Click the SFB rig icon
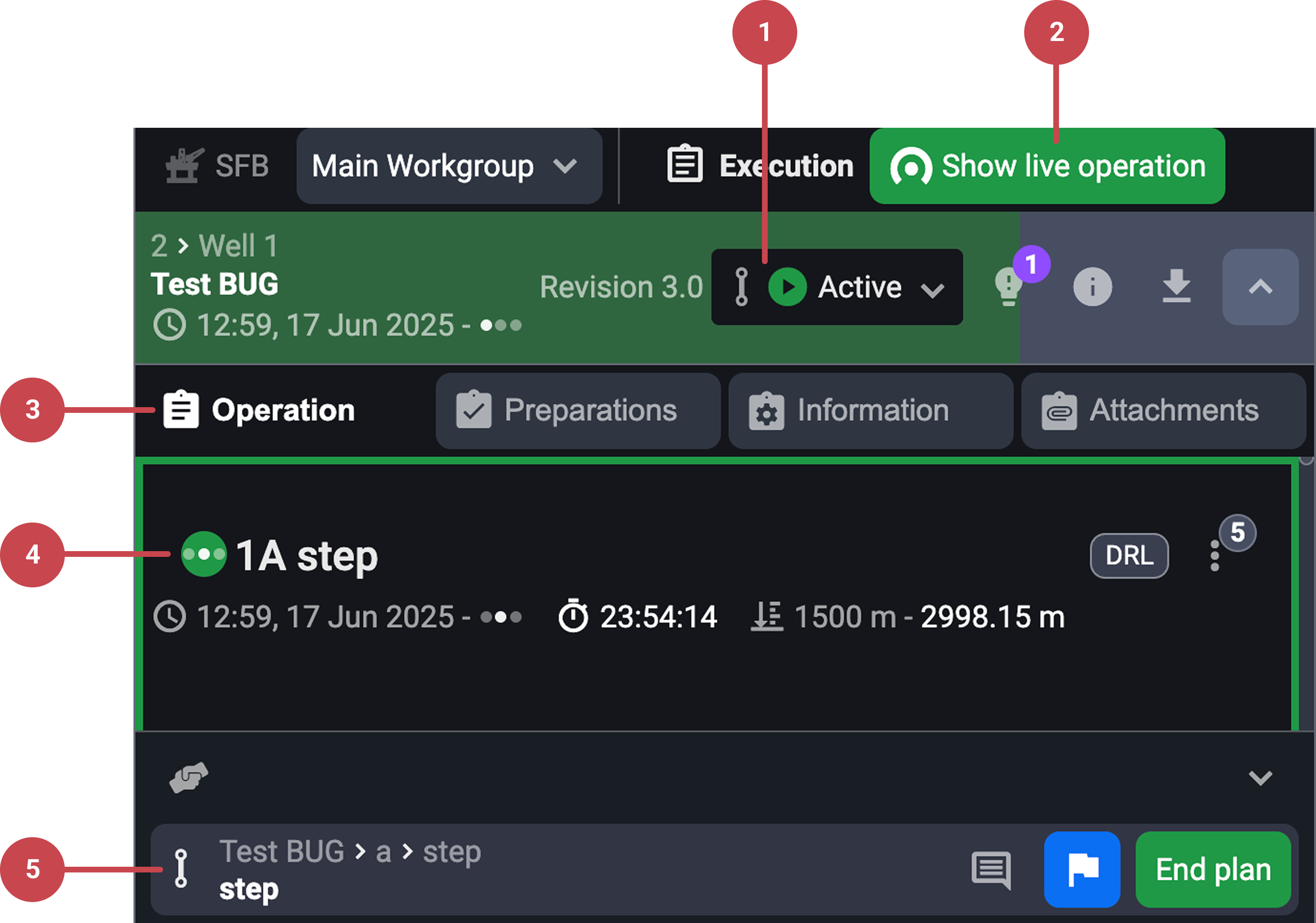Screen dimensions: 1316x923 pos(185,164)
